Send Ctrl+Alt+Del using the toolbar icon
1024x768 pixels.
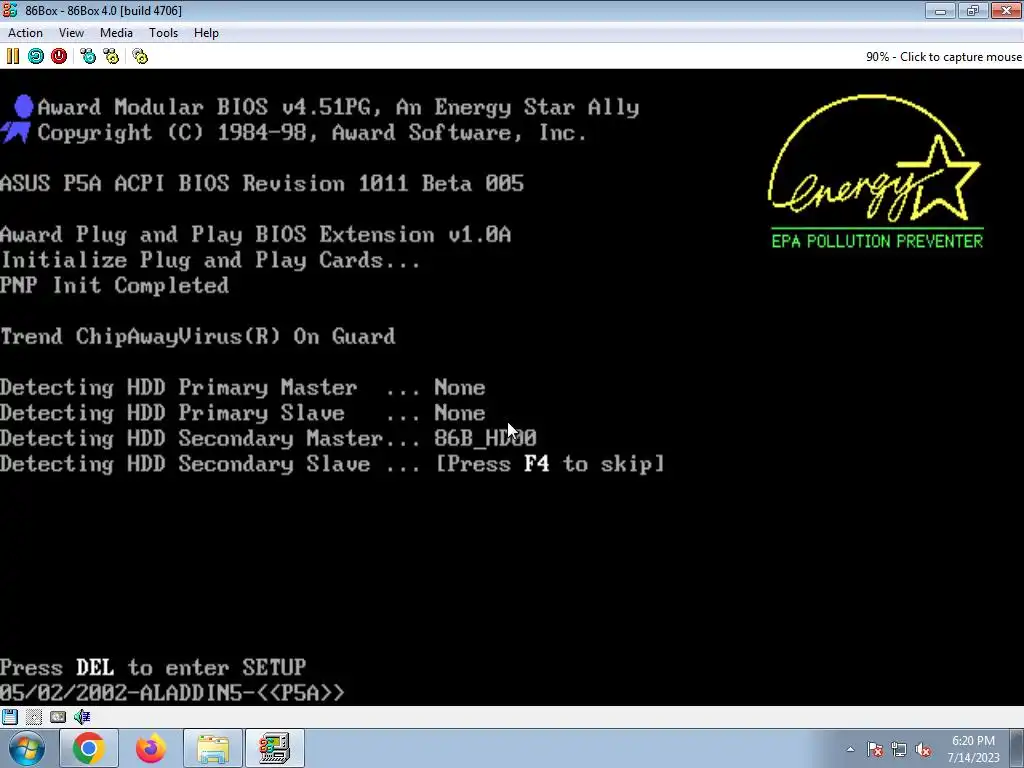tap(88, 56)
